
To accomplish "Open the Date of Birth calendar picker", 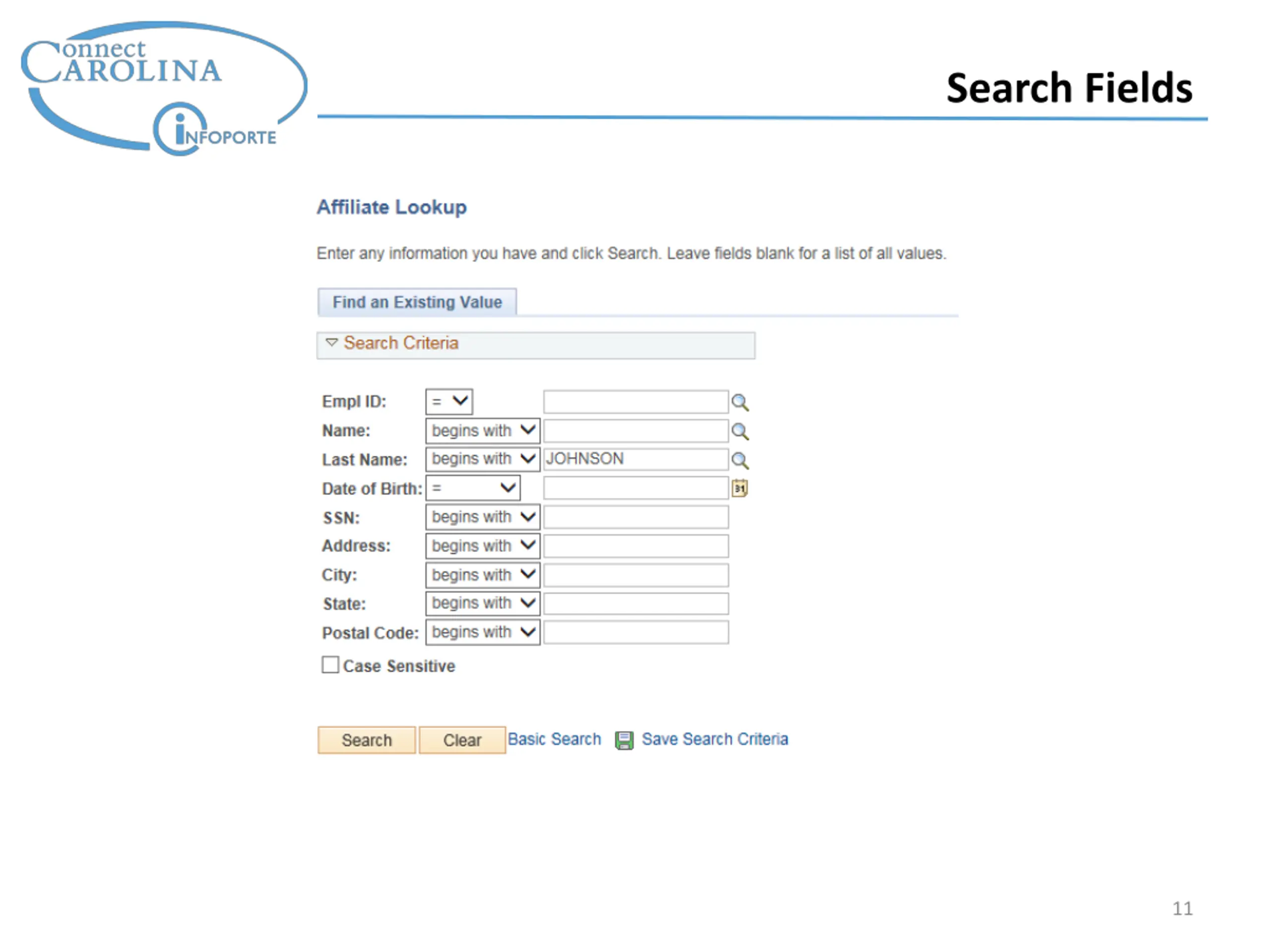I will point(739,488).
